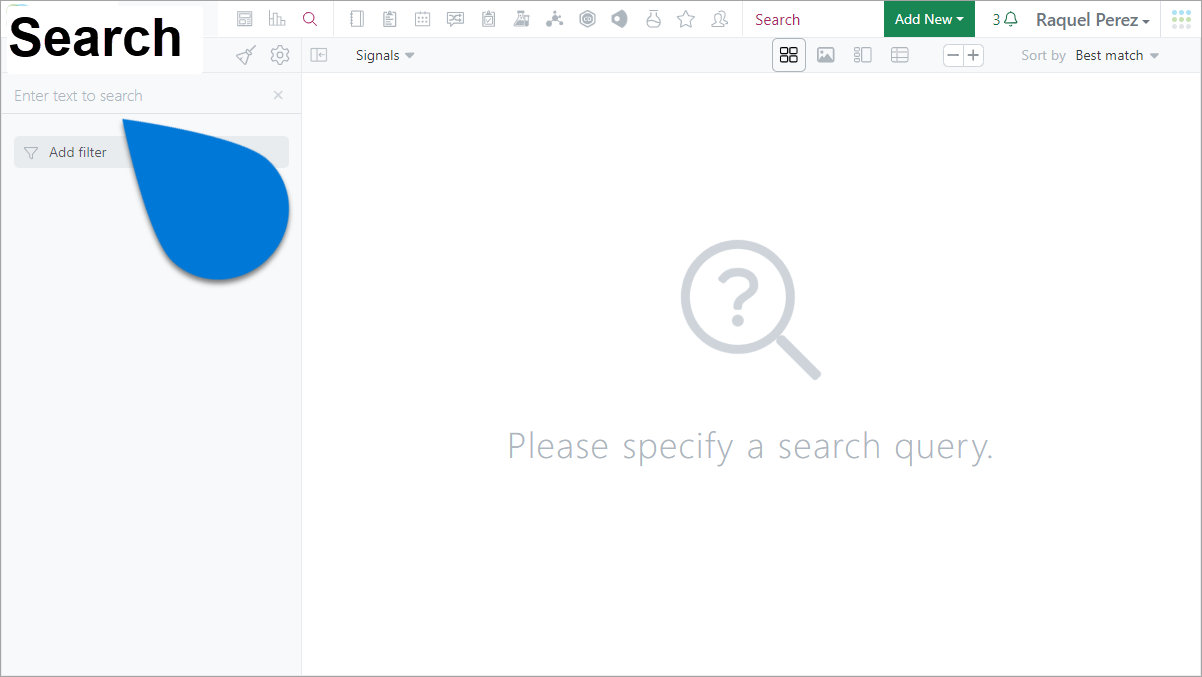Open the Signals type dropdown
The height and width of the screenshot is (677, 1202).
coord(385,55)
